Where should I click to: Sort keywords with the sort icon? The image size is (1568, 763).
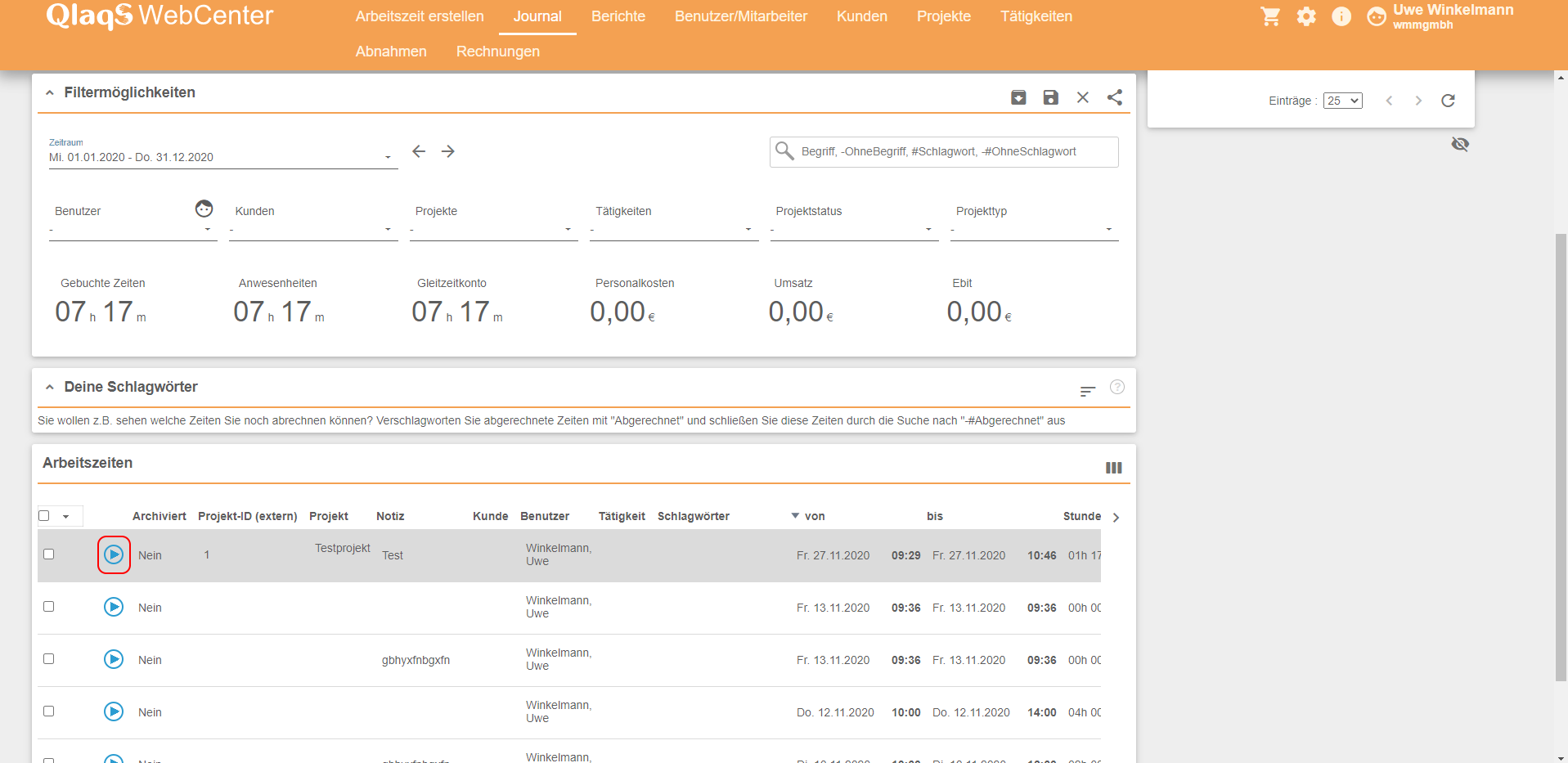pos(1088,392)
